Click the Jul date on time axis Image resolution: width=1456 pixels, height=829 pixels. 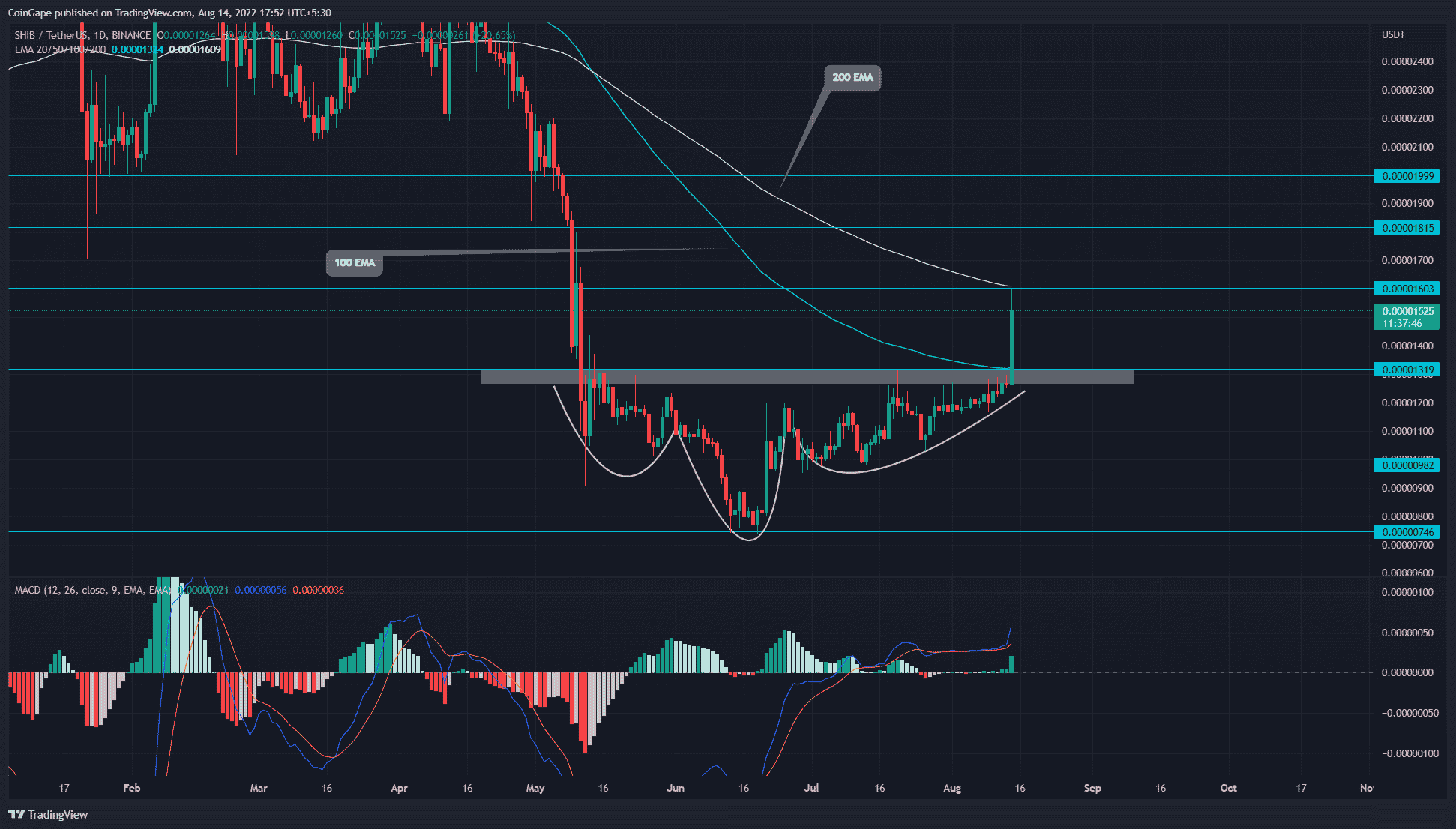tap(811, 788)
